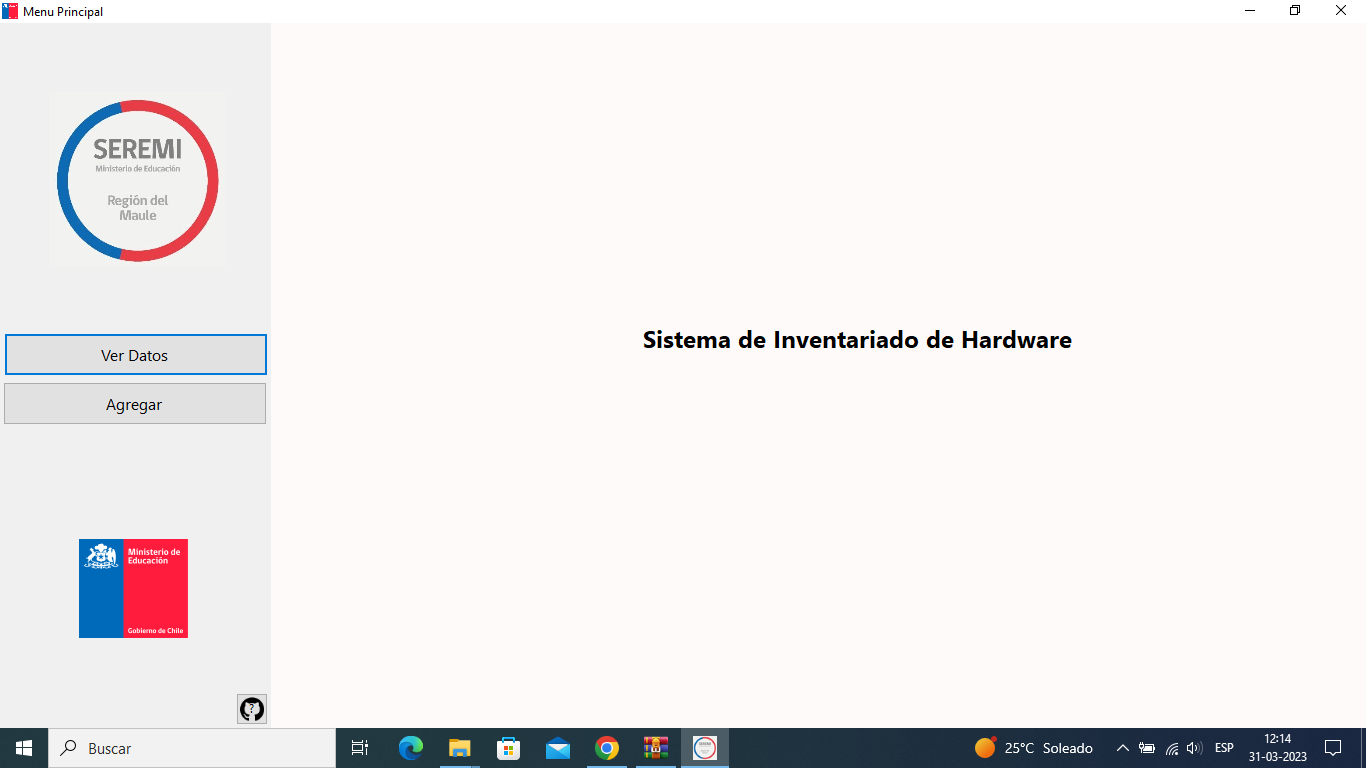Click the Wi-Fi icon in the system tray

1170,747
